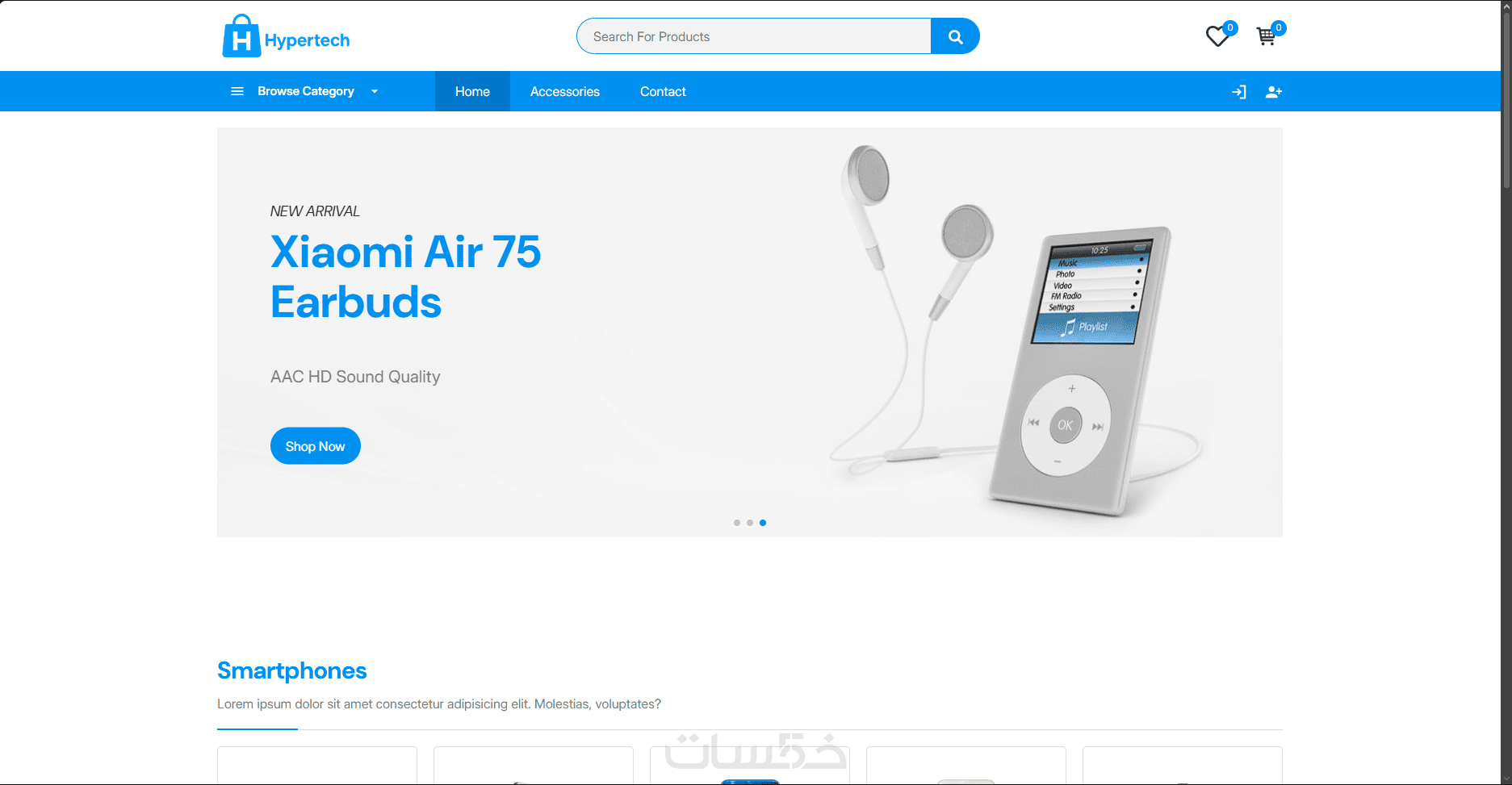The width and height of the screenshot is (1512, 785).
Task: Click the register user-plus icon
Action: [x=1274, y=92]
